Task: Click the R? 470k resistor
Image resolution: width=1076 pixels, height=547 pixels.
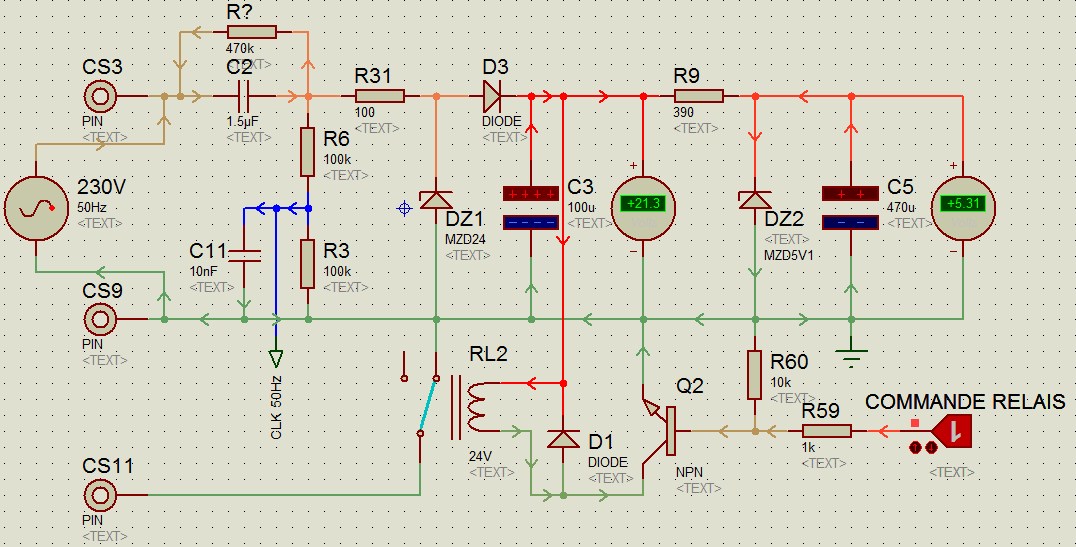Action: 252,32
